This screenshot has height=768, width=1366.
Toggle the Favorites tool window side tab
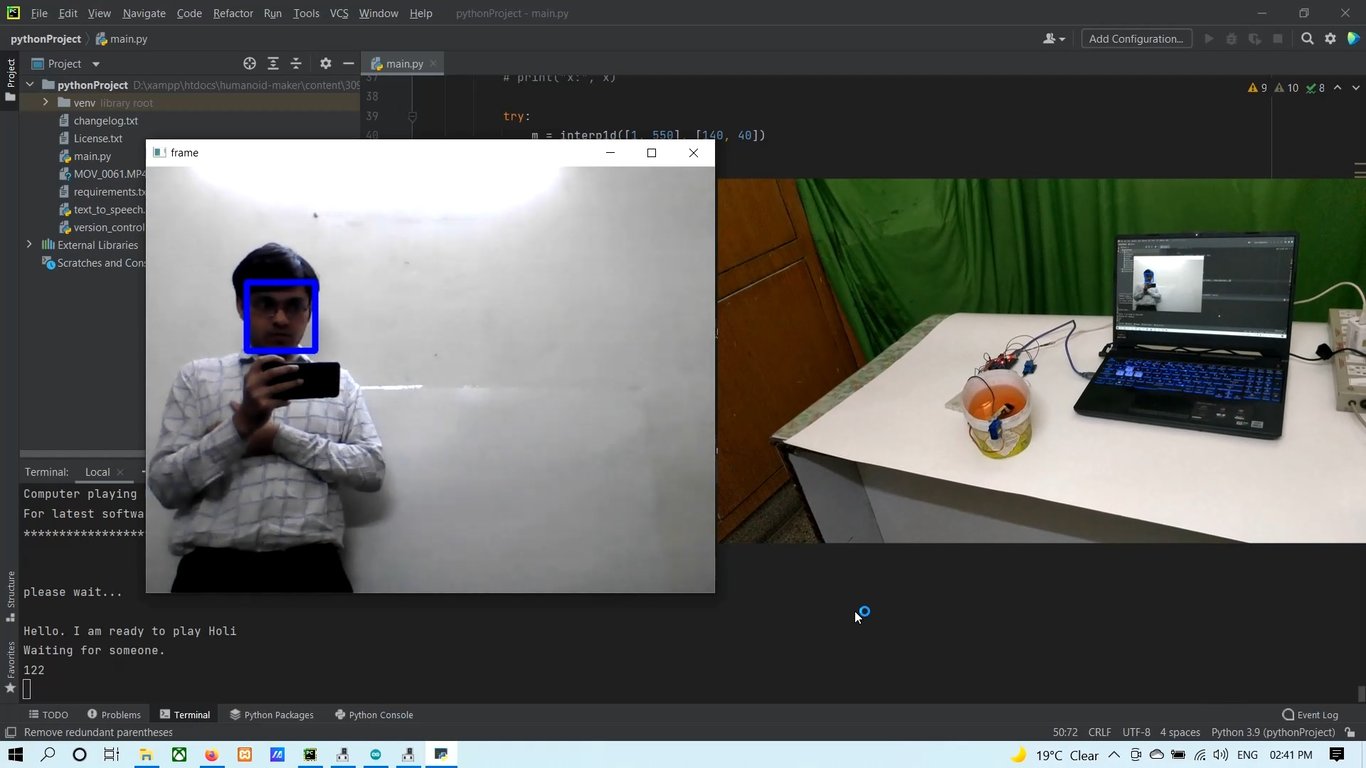(11, 668)
